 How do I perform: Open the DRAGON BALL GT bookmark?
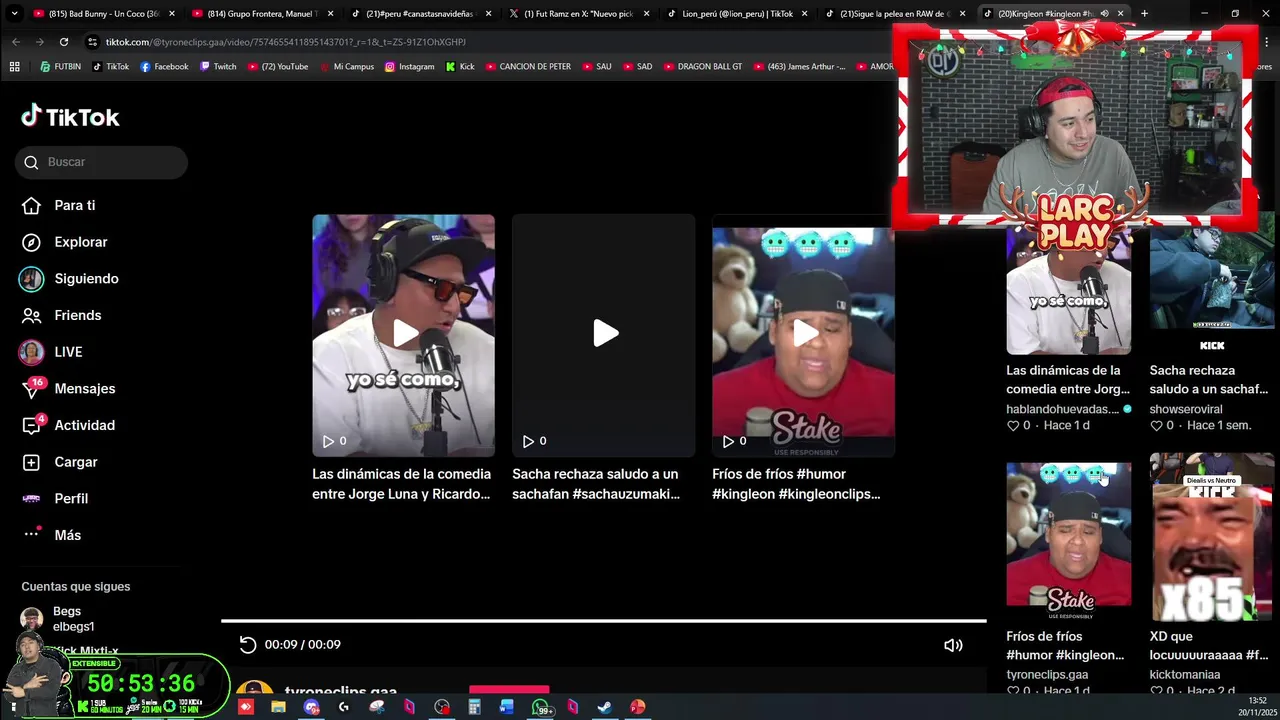pos(702,67)
